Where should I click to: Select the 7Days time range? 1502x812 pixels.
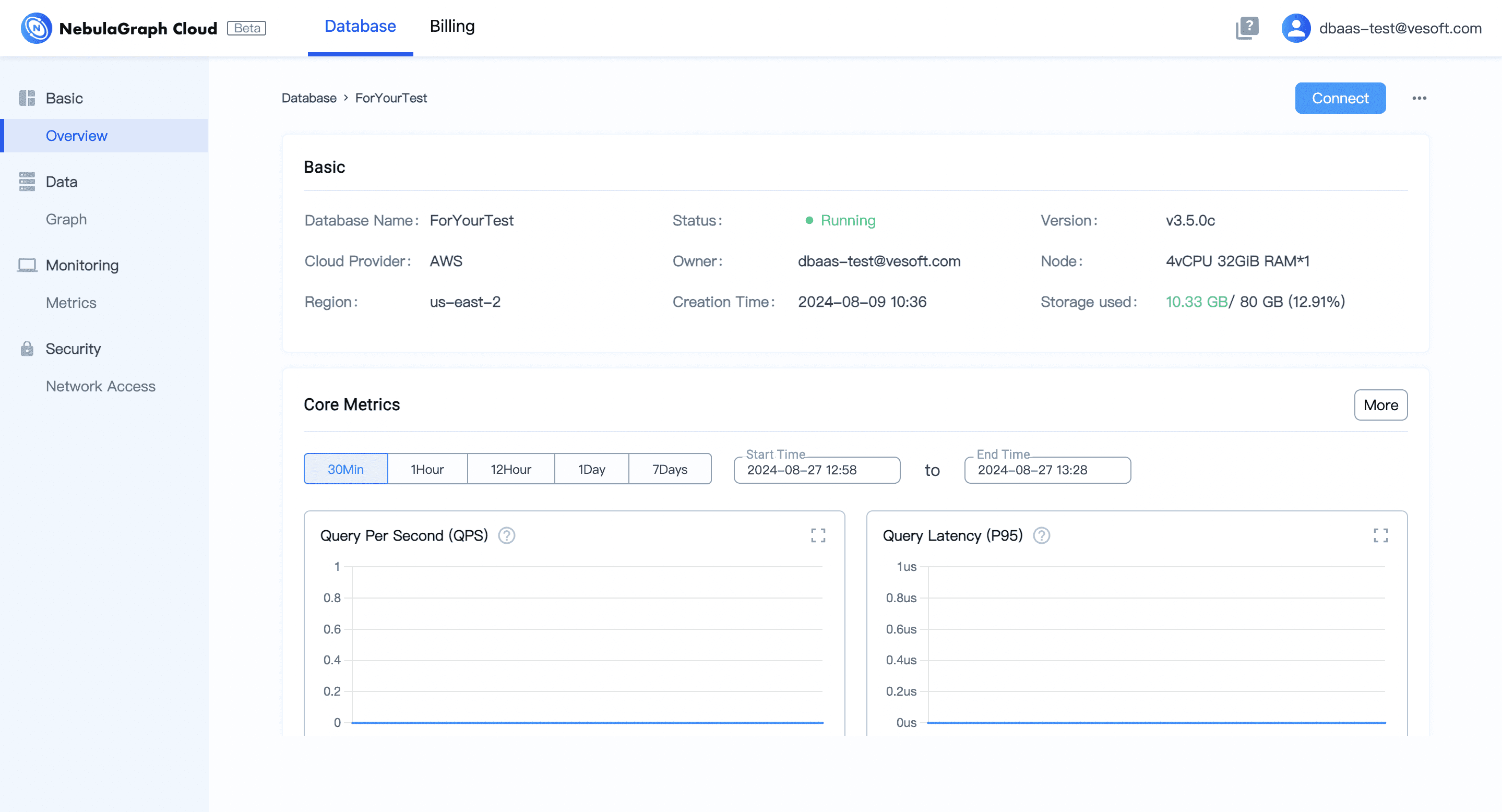click(670, 469)
